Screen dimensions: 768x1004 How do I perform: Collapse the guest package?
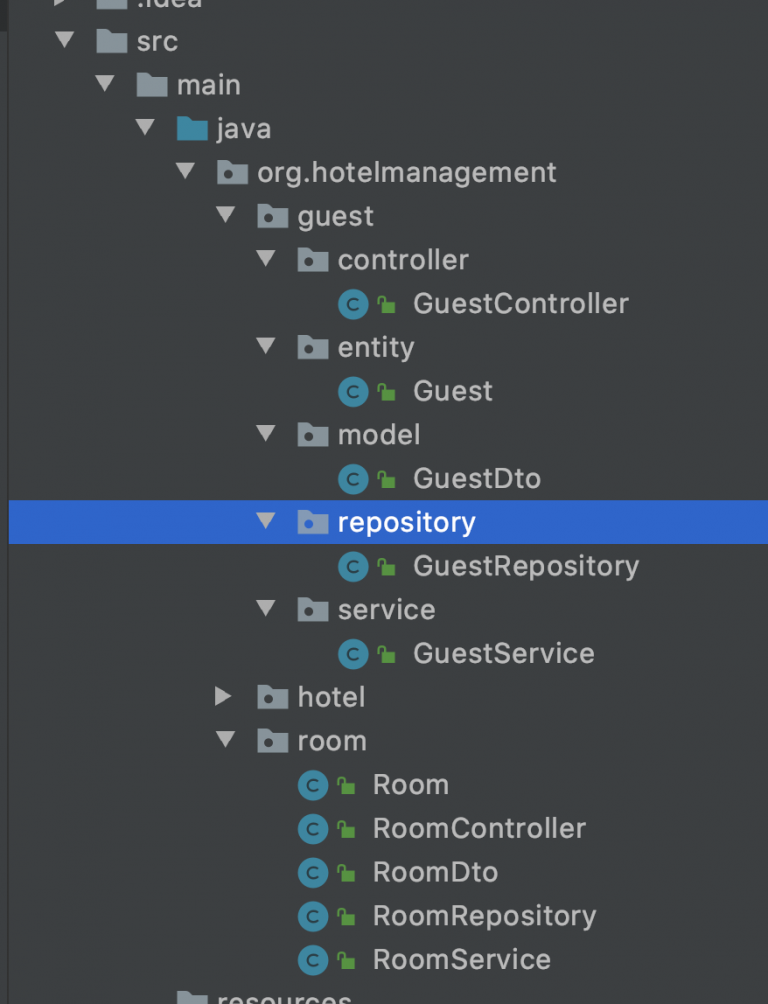point(226,215)
